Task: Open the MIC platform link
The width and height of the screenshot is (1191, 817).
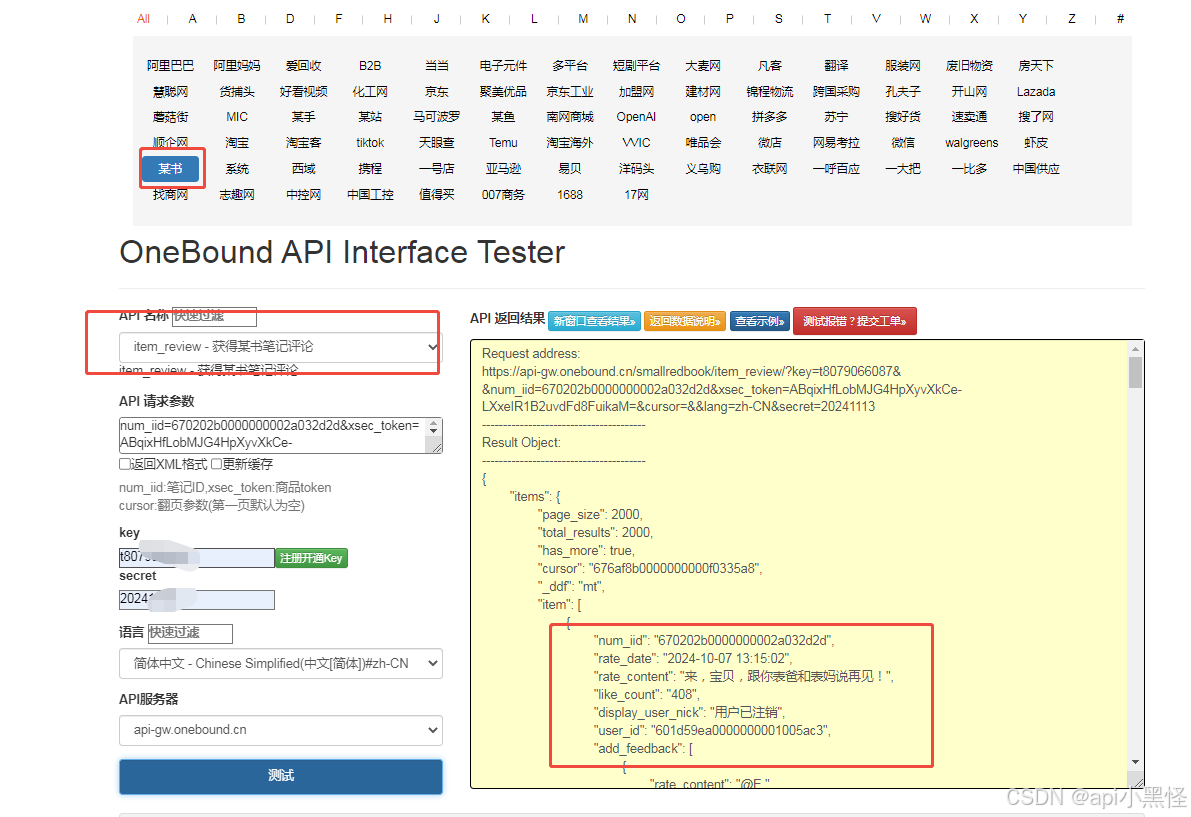Action: pos(237,117)
